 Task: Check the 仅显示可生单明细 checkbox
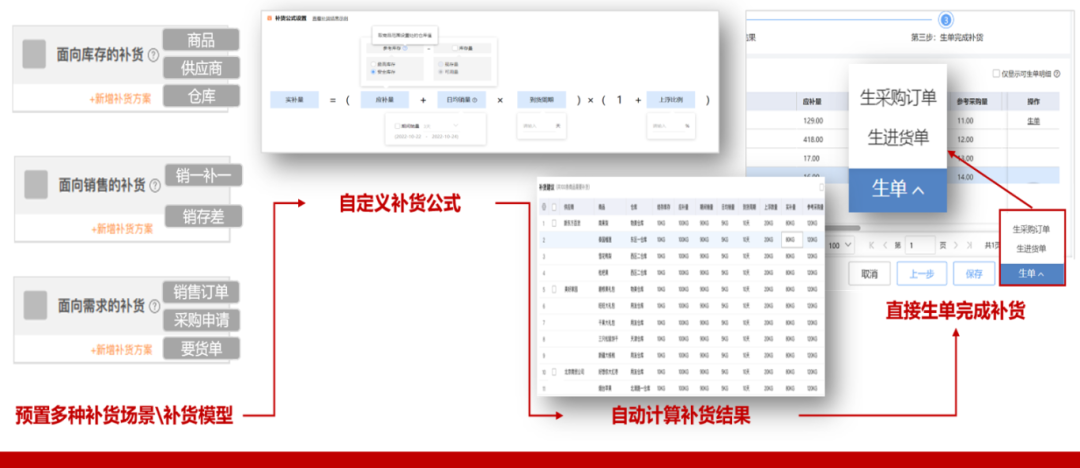click(x=996, y=74)
